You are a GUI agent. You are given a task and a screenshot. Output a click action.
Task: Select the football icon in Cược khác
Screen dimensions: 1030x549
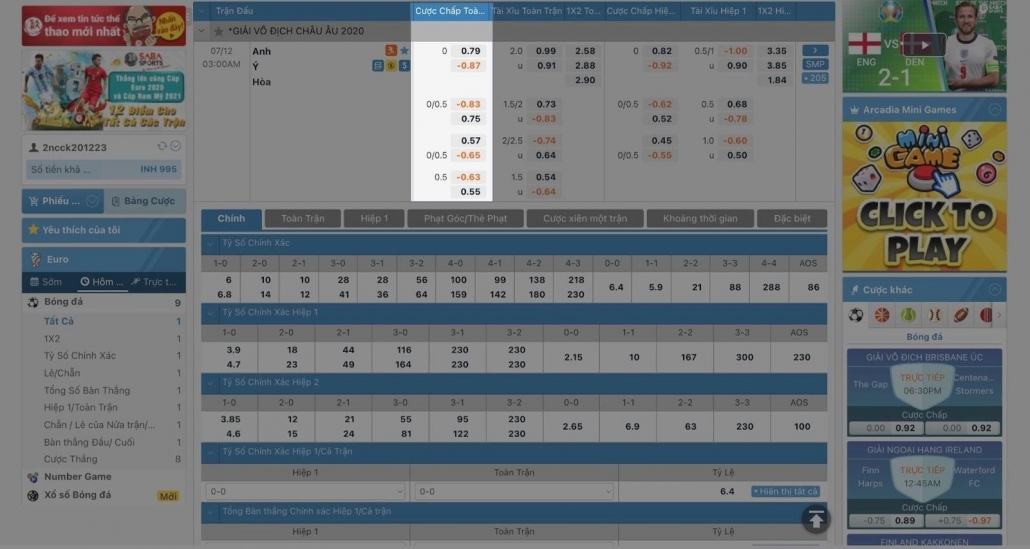(x=855, y=315)
